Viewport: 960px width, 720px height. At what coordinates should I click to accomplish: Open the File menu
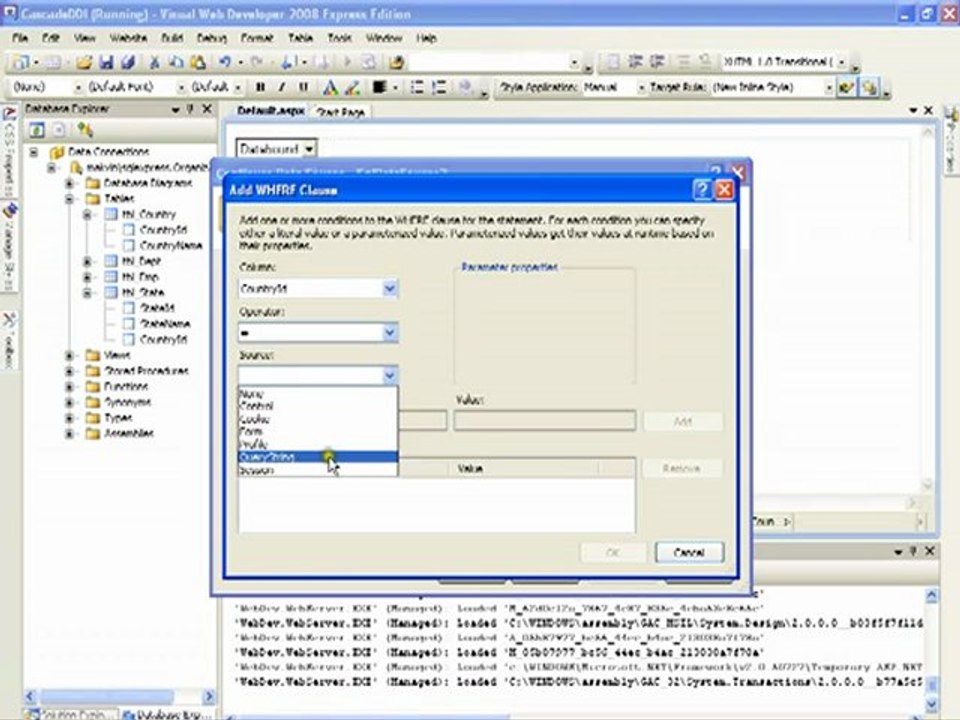pyautogui.click(x=20, y=38)
